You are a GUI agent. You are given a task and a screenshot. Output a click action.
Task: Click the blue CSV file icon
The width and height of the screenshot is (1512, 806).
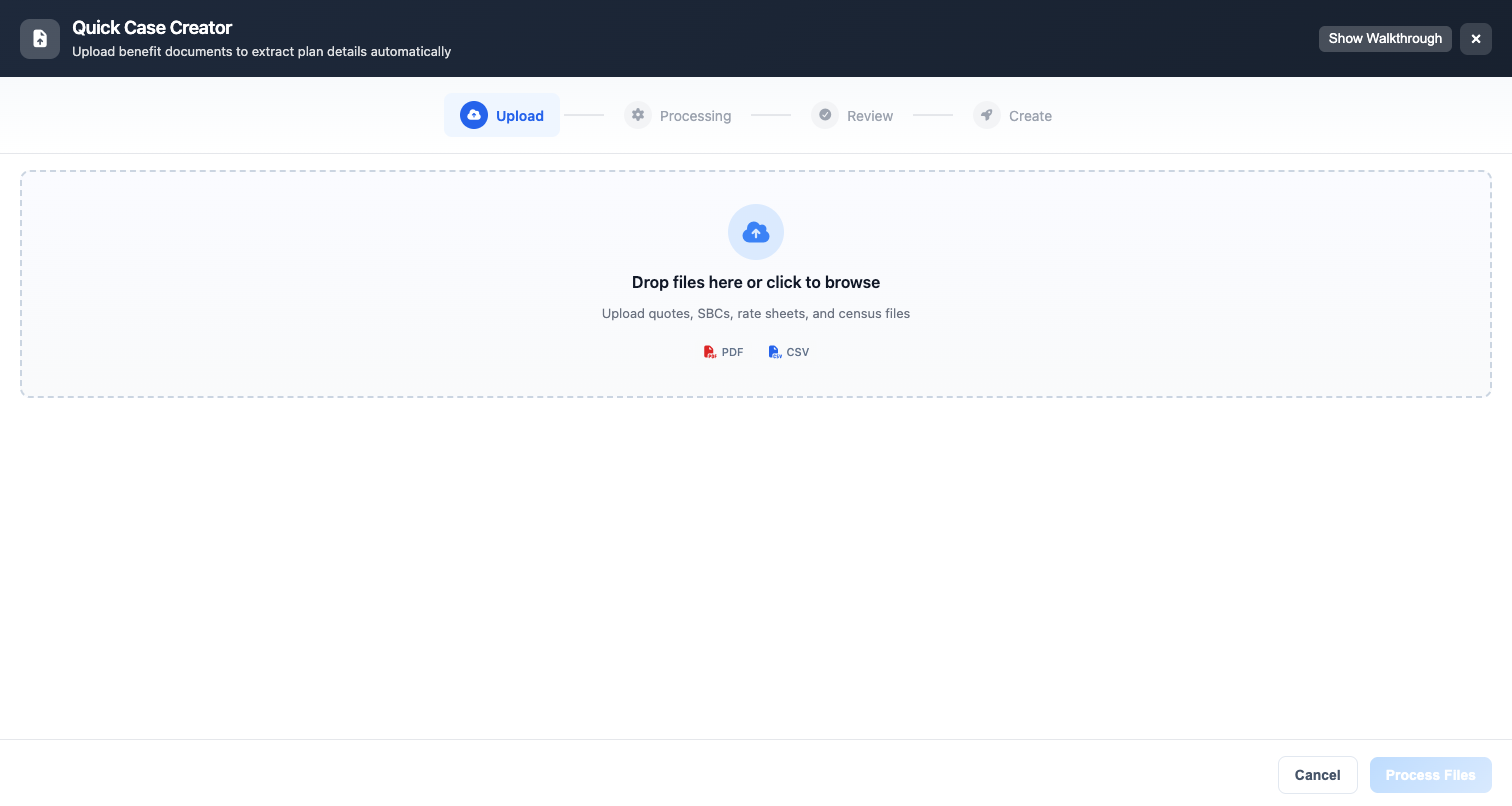pyautogui.click(x=775, y=352)
